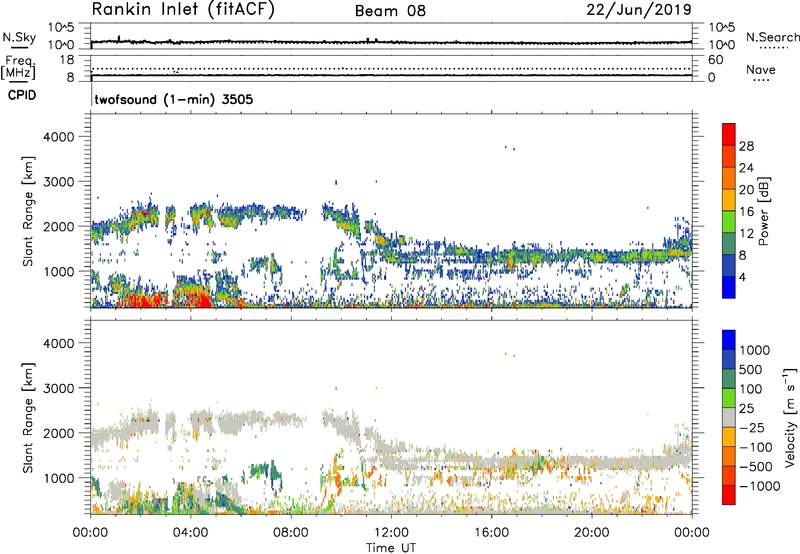Click the 'Time UT' axis title
800x554 pixels.
[x=391, y=548]
